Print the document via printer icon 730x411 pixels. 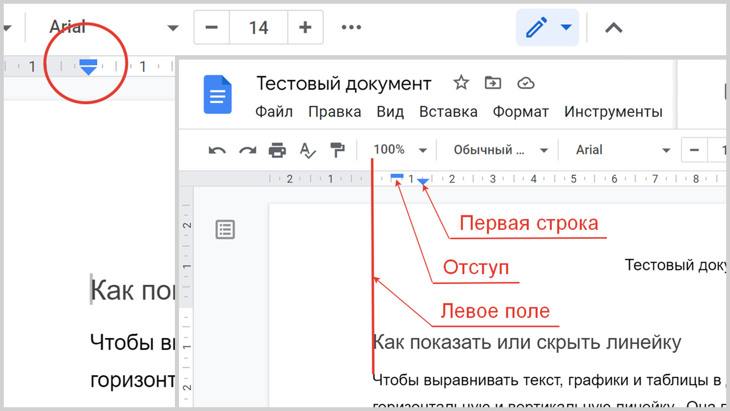(x=277, y=150)
